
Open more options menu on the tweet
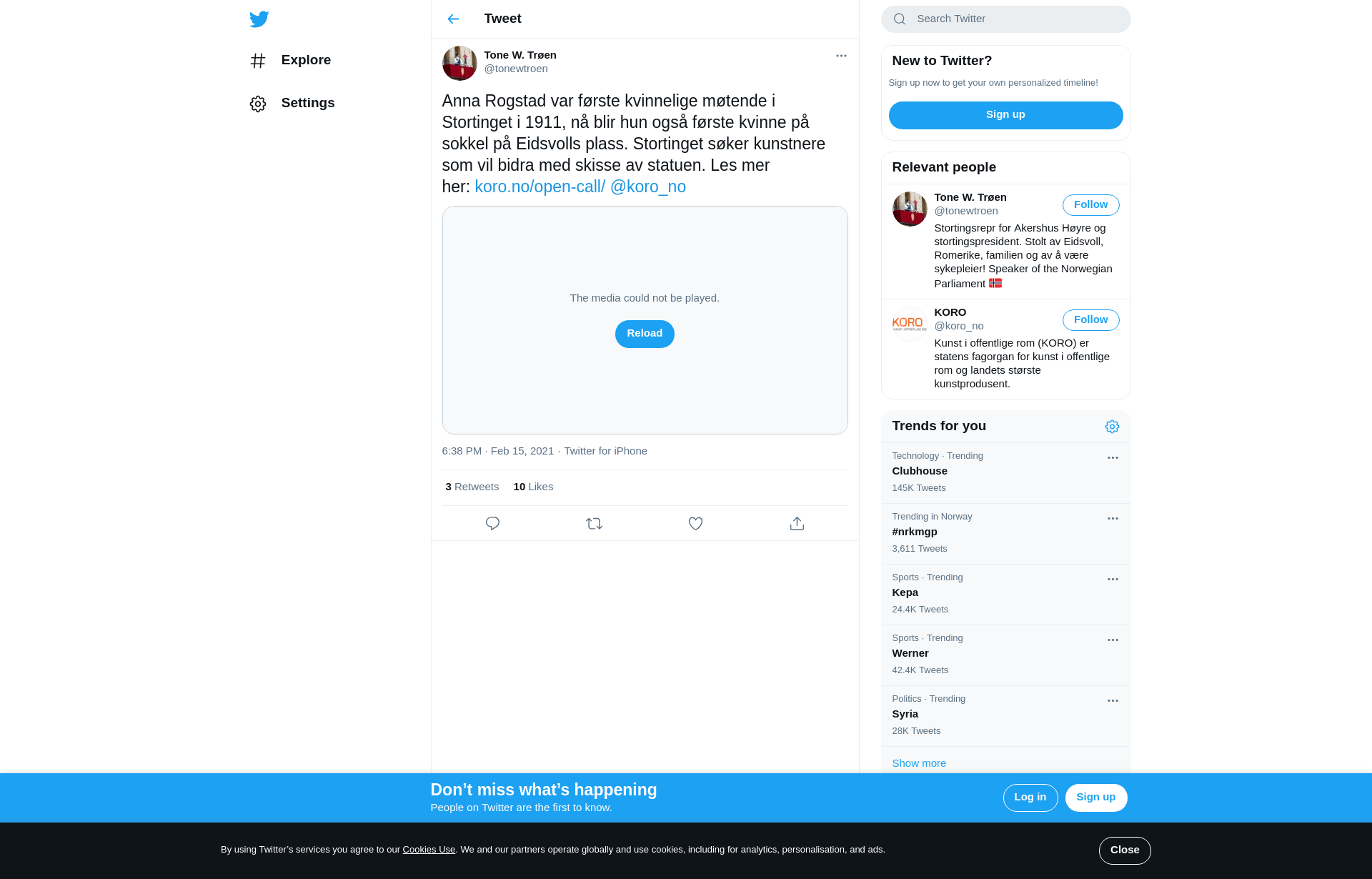pyautogui.click(x=841, y=56)
